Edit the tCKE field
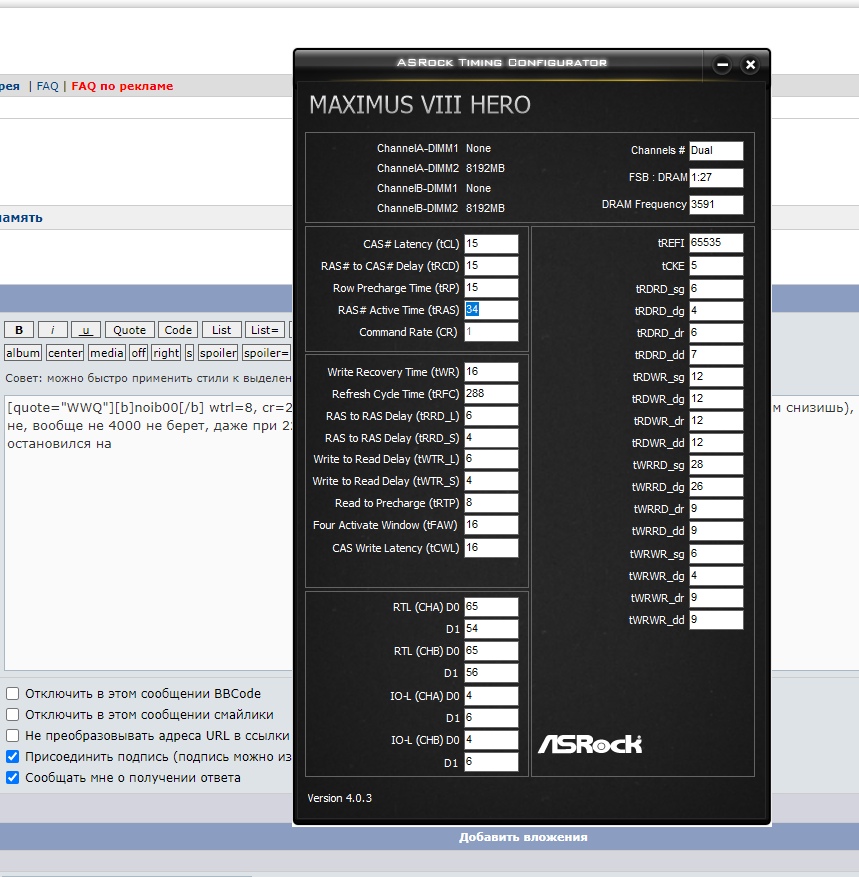The image size is (859, 877). [716, 266]
